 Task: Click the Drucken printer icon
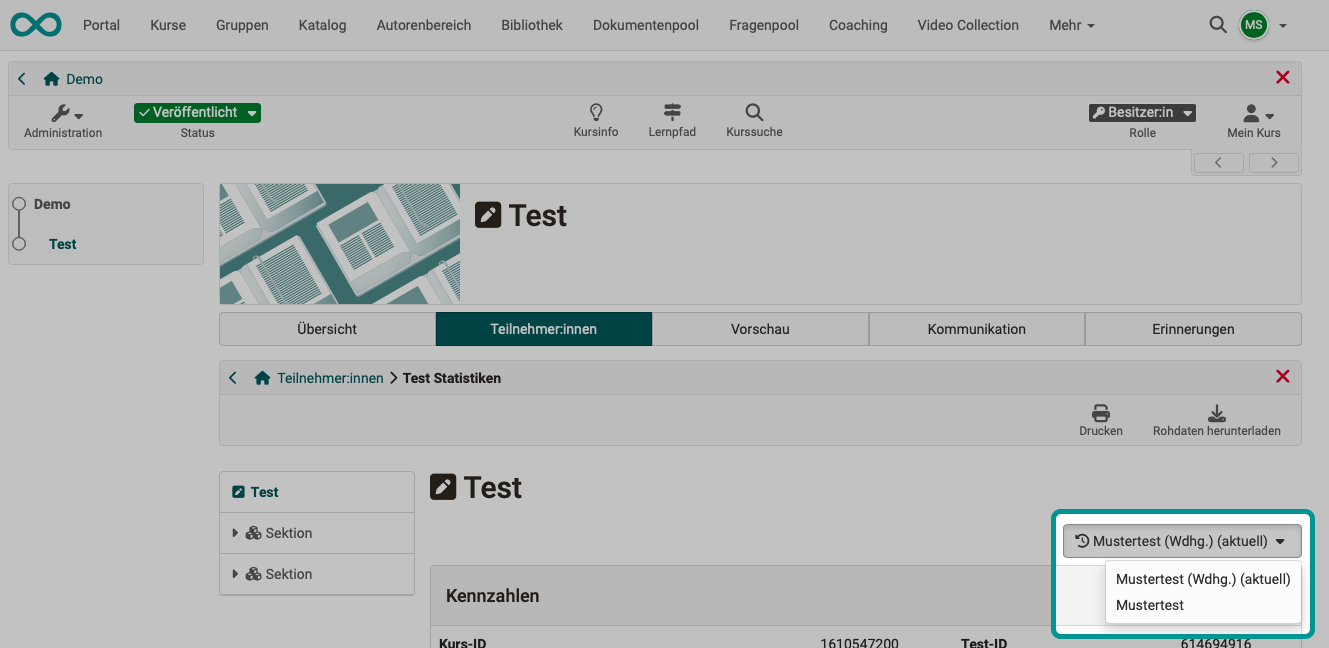(x=1100, y=414)
